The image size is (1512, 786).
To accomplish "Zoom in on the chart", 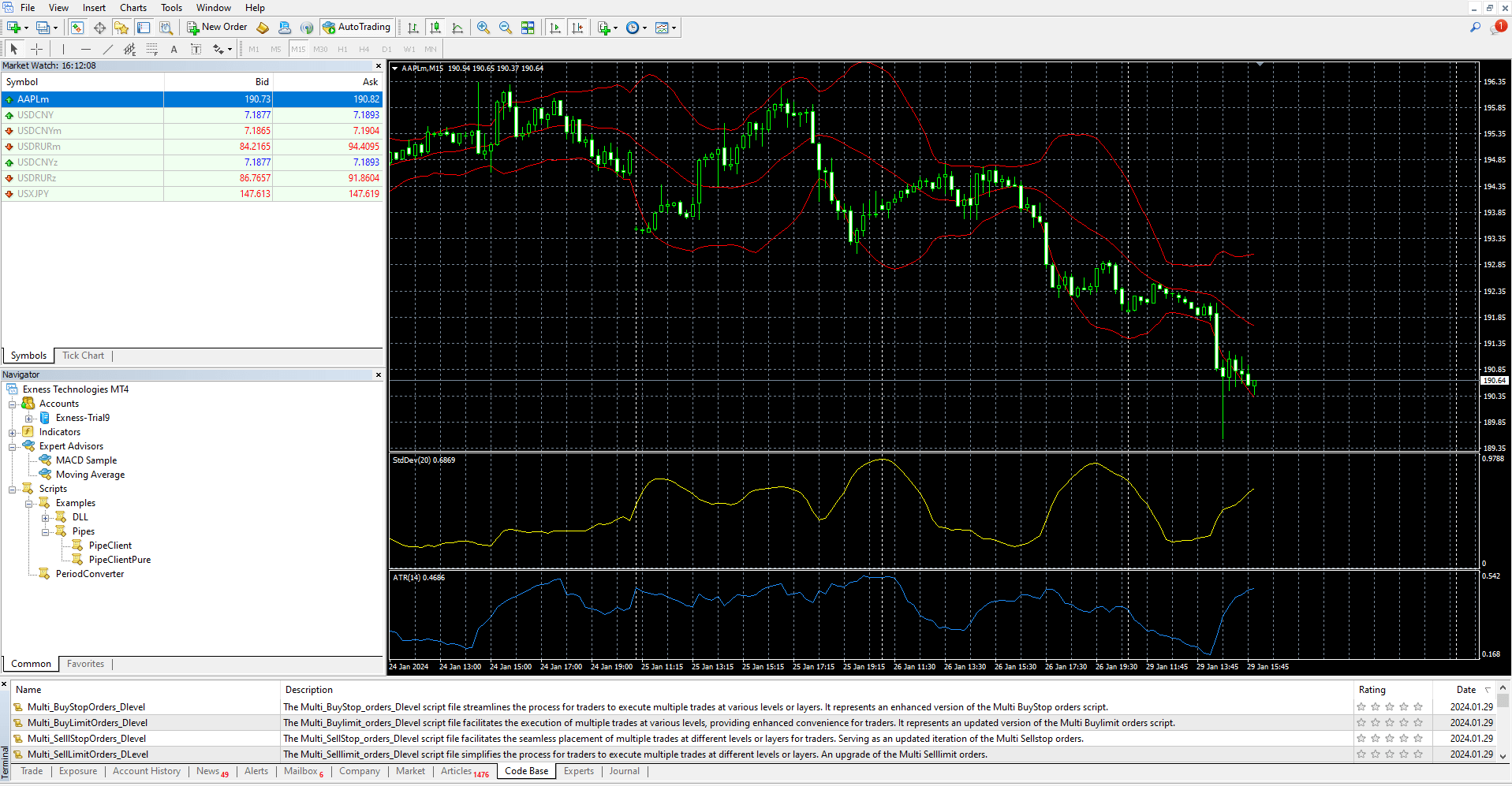I will point(483,28).
